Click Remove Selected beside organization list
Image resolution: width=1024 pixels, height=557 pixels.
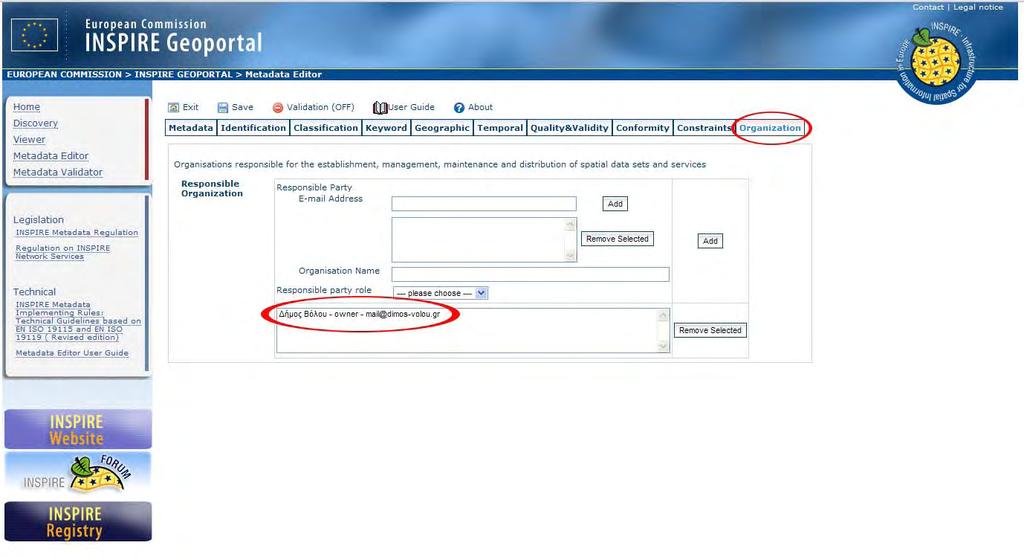[710, 330]
